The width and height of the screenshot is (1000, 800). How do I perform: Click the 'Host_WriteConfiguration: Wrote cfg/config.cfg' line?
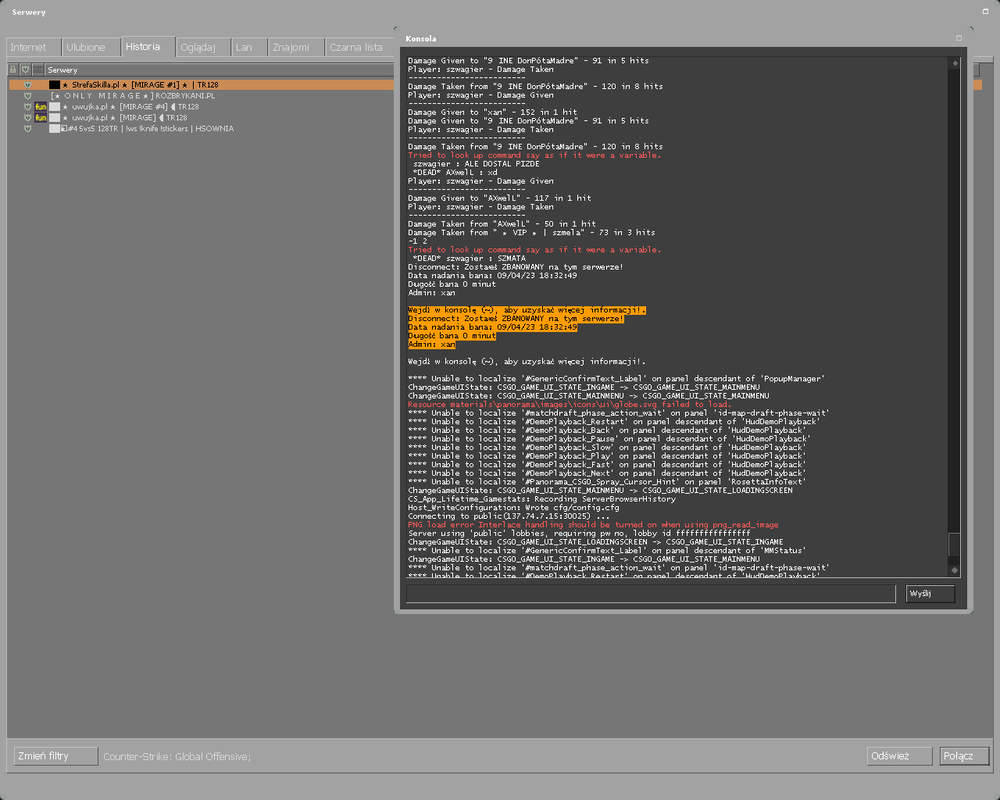(513, 508)
